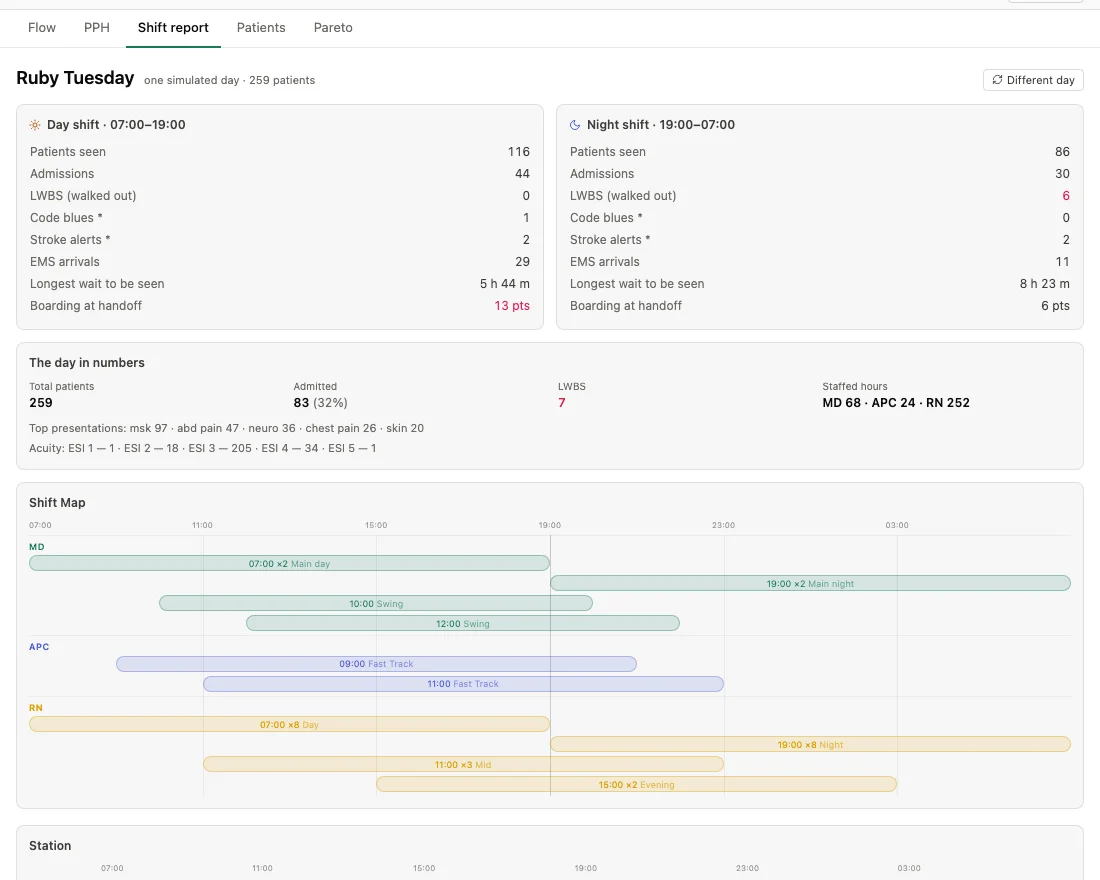Click the Night shift LWBS value 6
Viewport: 1100px width, 880px height.
click(1066, 196)
